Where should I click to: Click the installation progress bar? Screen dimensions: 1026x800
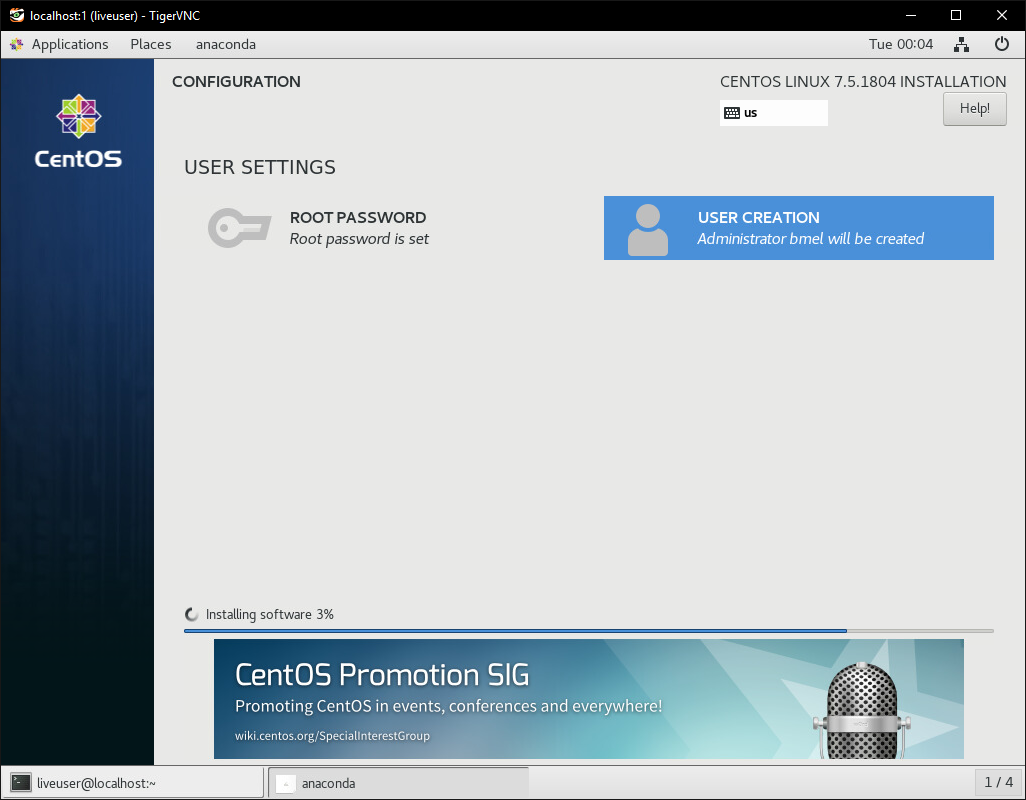tap(588, 631)
